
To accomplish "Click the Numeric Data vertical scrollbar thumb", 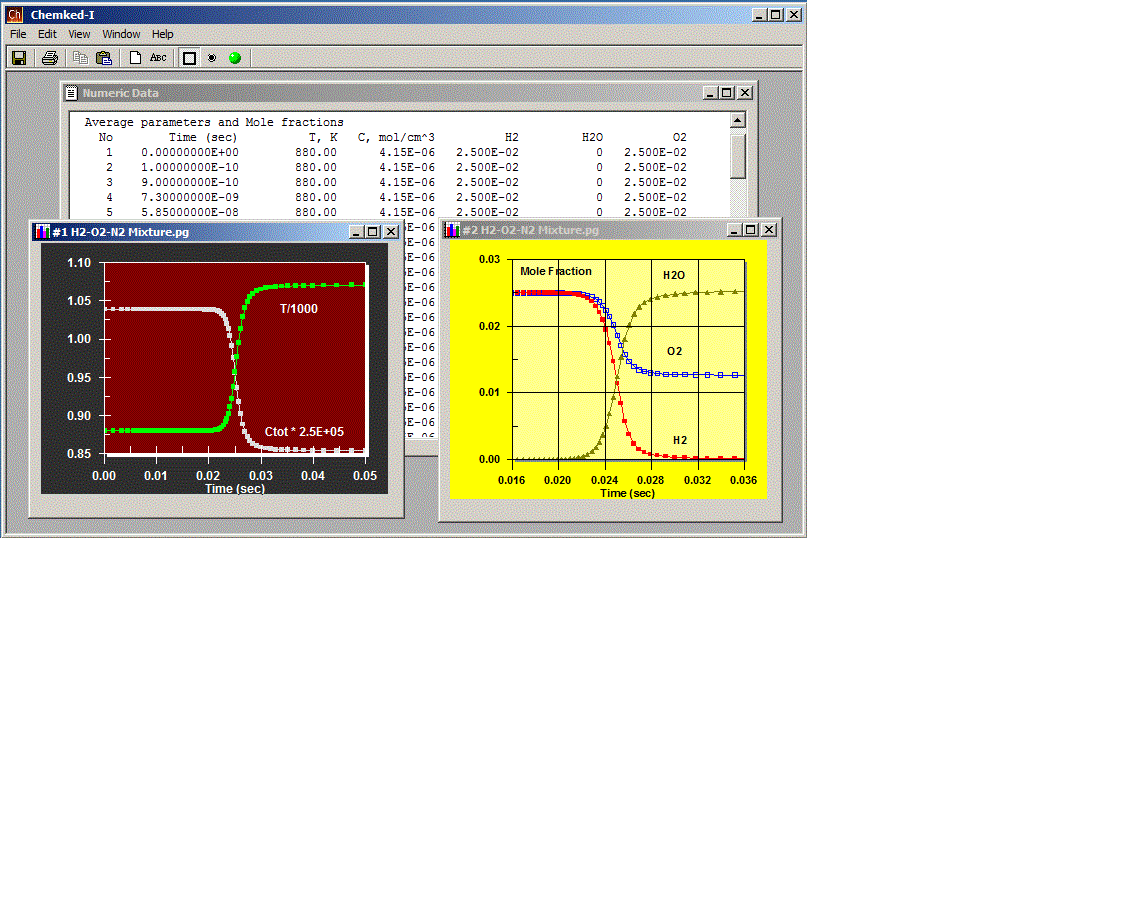I will click(738, 155).
